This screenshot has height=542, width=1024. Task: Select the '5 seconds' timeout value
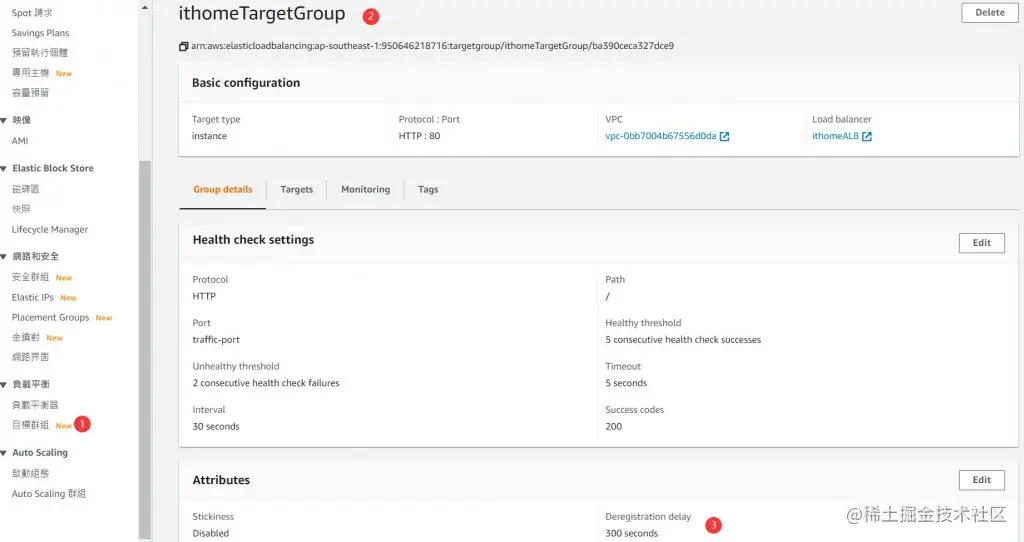[x=626, y=383]
